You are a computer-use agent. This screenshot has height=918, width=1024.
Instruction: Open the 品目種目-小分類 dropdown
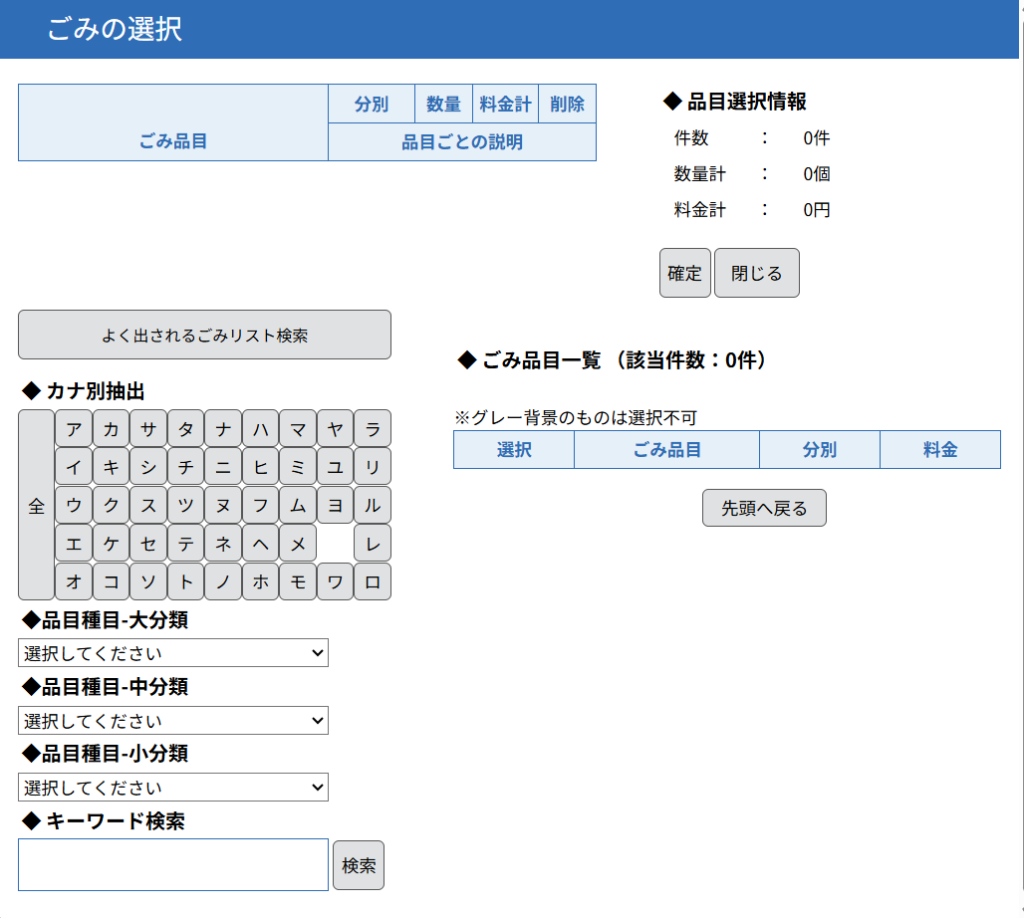pos(172,787)
